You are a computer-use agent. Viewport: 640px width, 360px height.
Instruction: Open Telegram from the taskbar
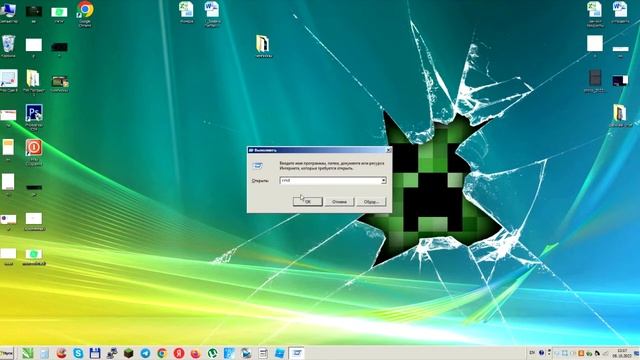(x=145, y=353)
